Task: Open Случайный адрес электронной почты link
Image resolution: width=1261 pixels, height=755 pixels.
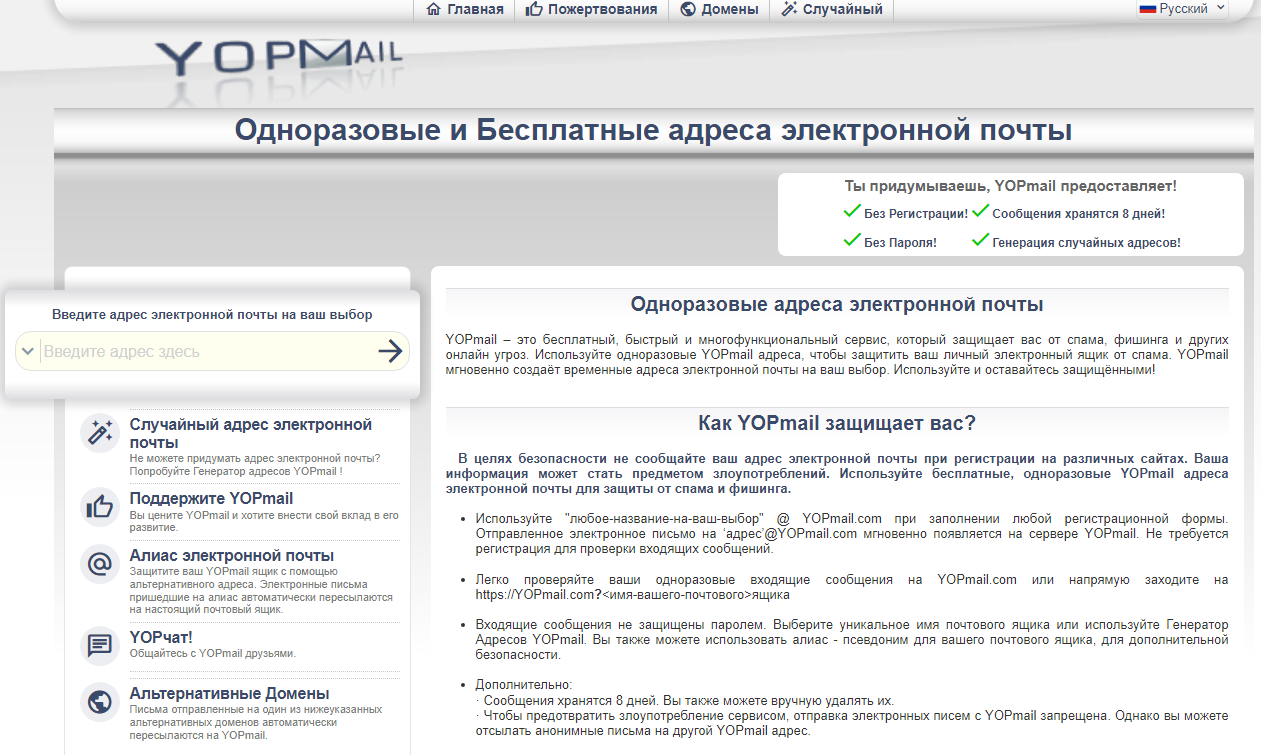Action: point(251,433)
